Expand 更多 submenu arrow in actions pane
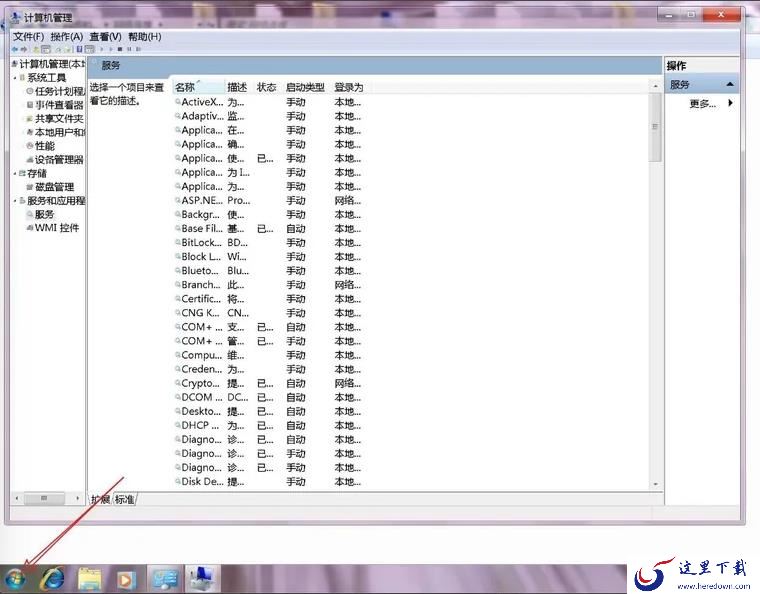The height and width of the screenshot is (594, 760). 730,103
